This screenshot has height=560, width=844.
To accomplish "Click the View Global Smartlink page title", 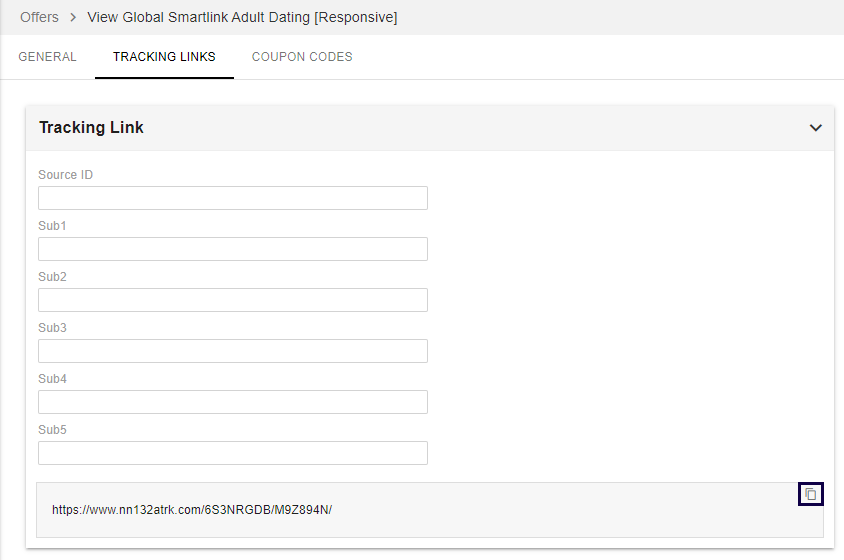I will click(x=242, y=17).
